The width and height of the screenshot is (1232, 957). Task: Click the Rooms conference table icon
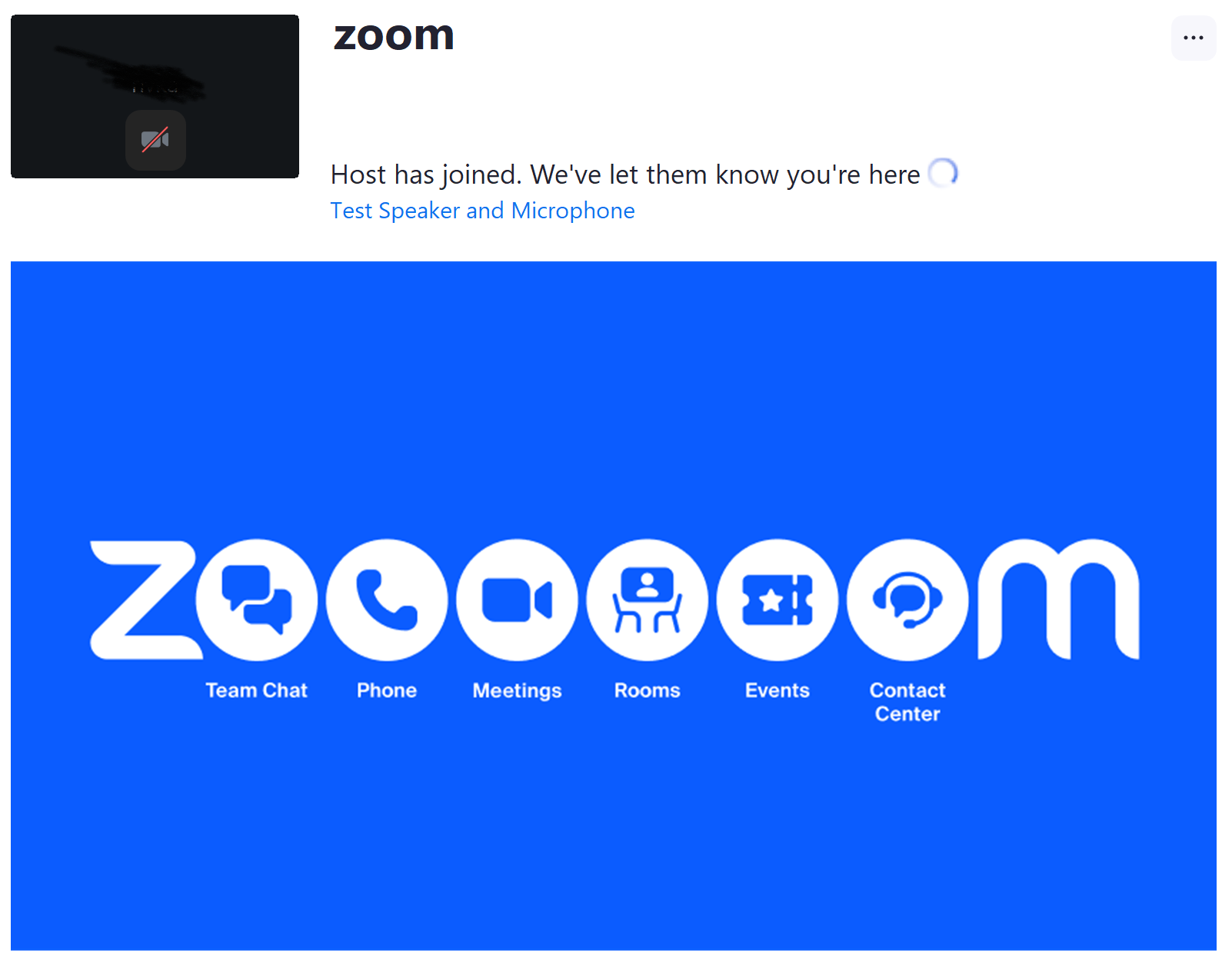pos(647,600)
